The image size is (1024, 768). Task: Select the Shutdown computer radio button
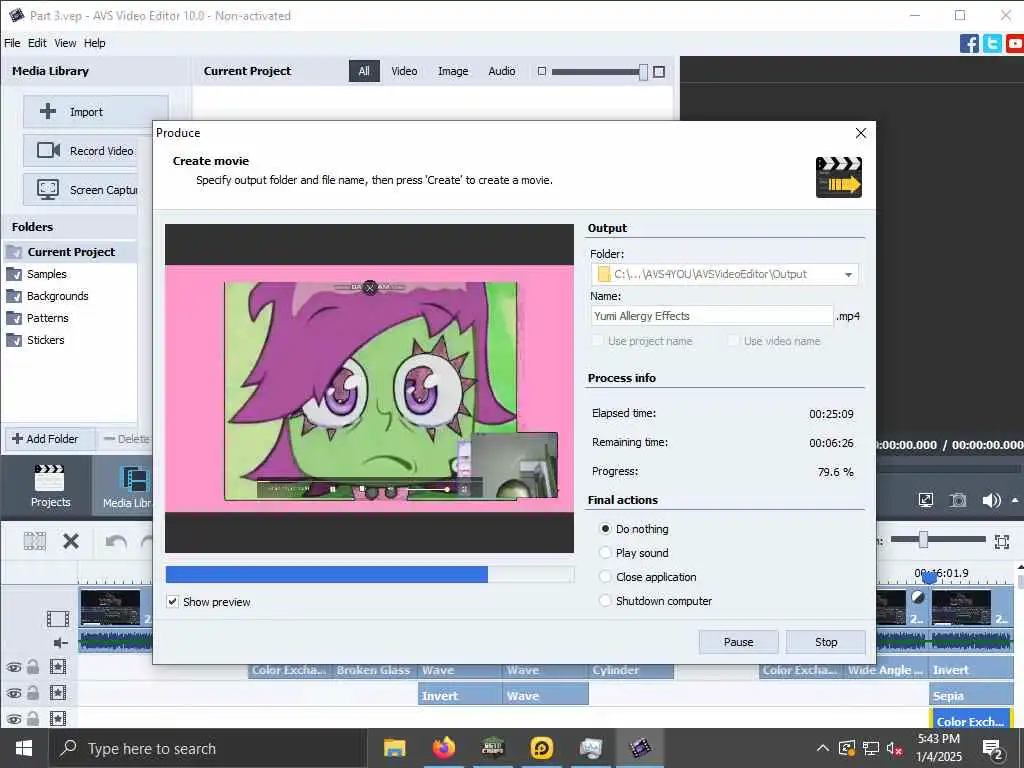605,601
